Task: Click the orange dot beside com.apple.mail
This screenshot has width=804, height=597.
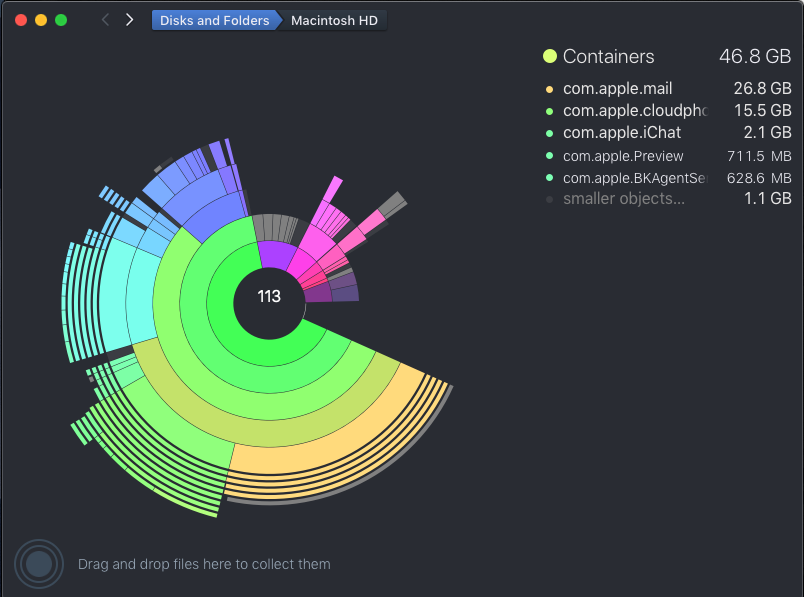Action: [548, 88]
